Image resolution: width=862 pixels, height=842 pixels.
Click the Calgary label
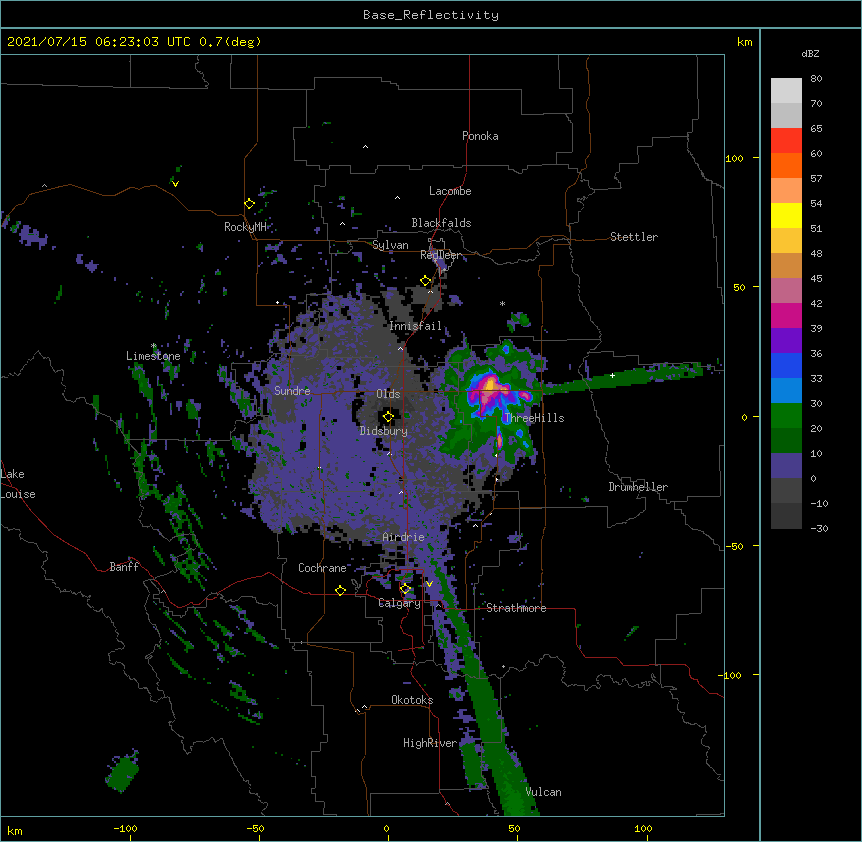click(x=399, y=603)
